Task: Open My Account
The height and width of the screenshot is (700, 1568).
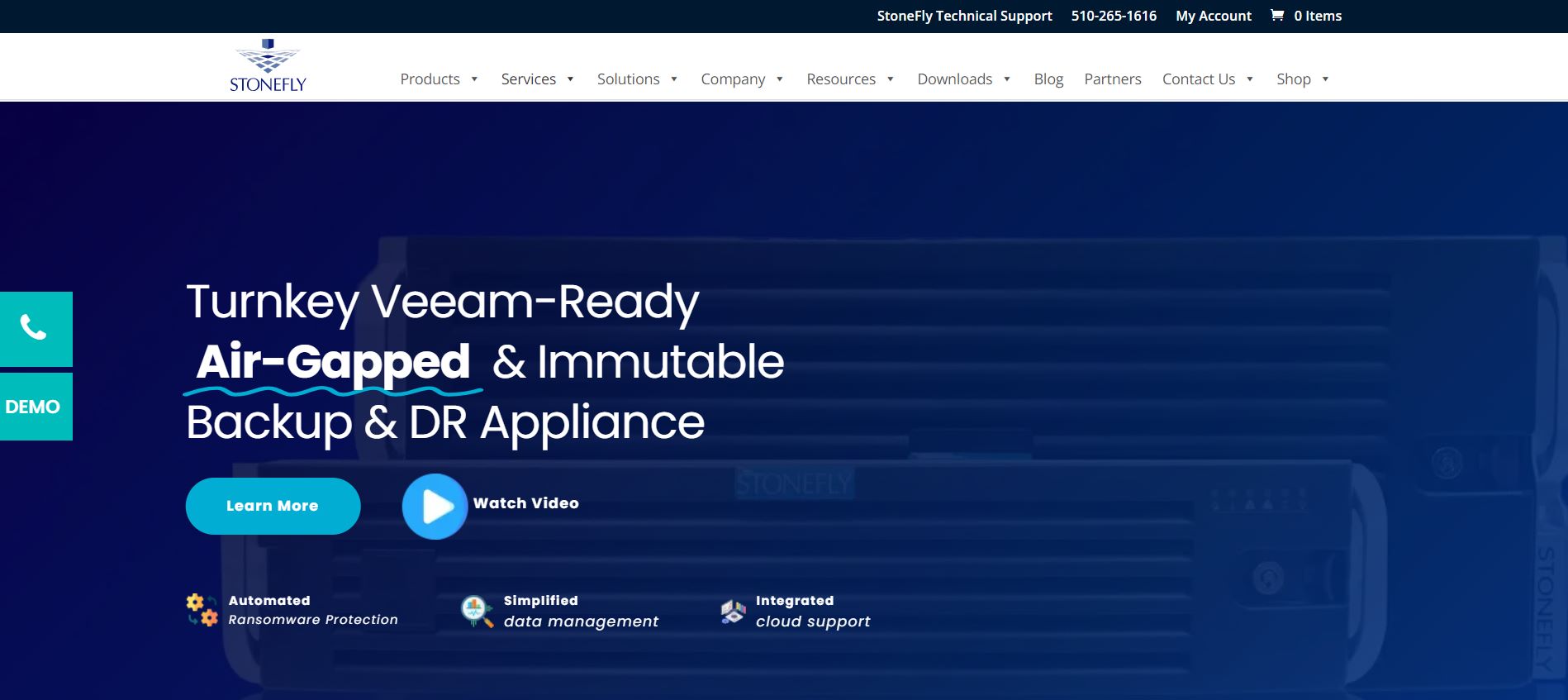Action: [x=1213, y=16]
